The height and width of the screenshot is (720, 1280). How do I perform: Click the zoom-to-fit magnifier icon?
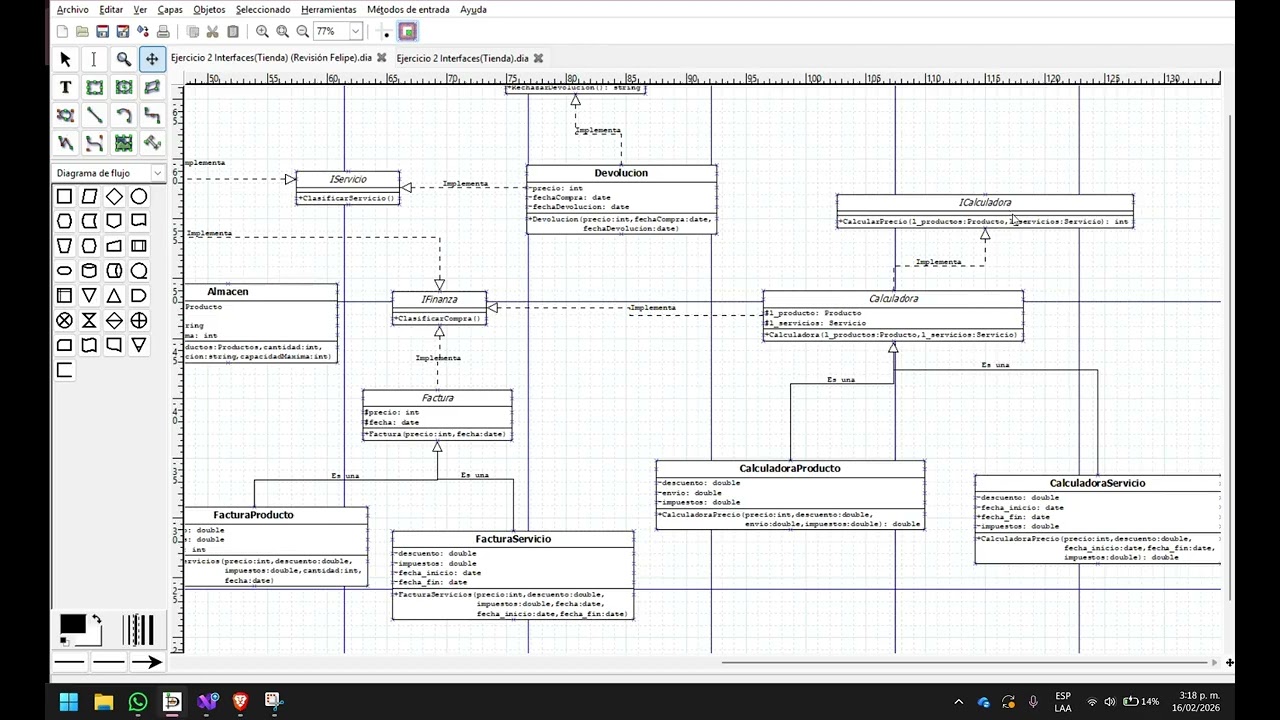coord(282,32)
